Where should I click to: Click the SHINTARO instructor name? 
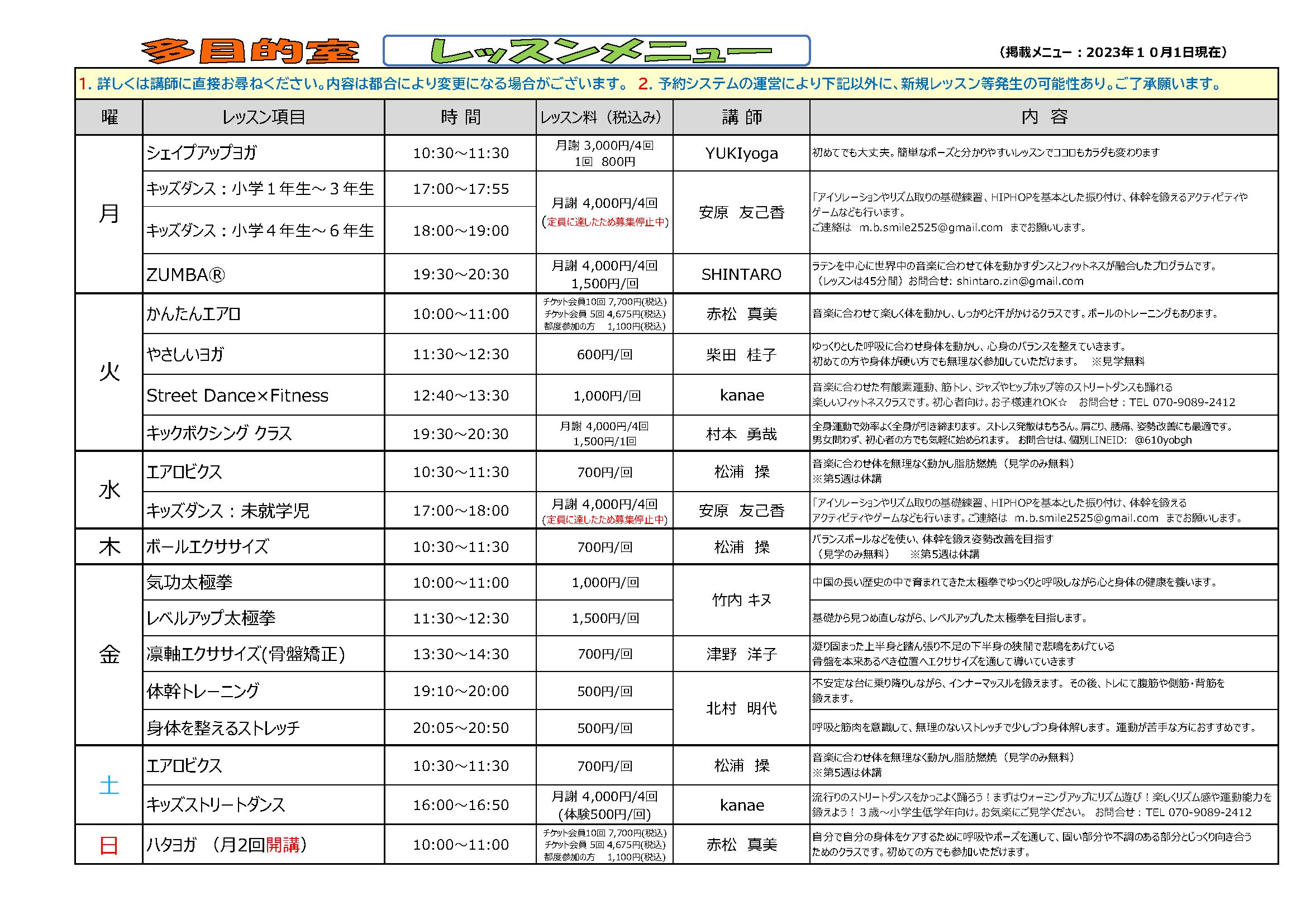[x=741, y=275]
